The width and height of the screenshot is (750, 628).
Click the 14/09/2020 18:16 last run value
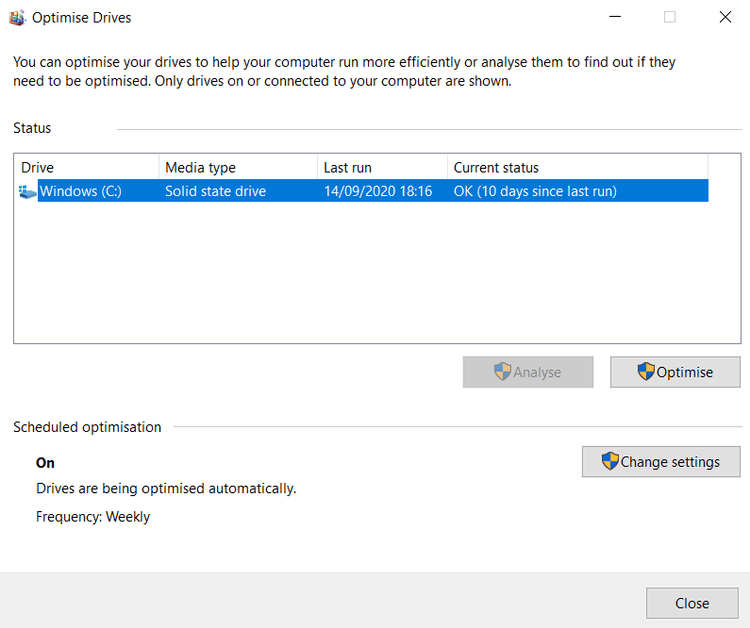pos(378,191)
